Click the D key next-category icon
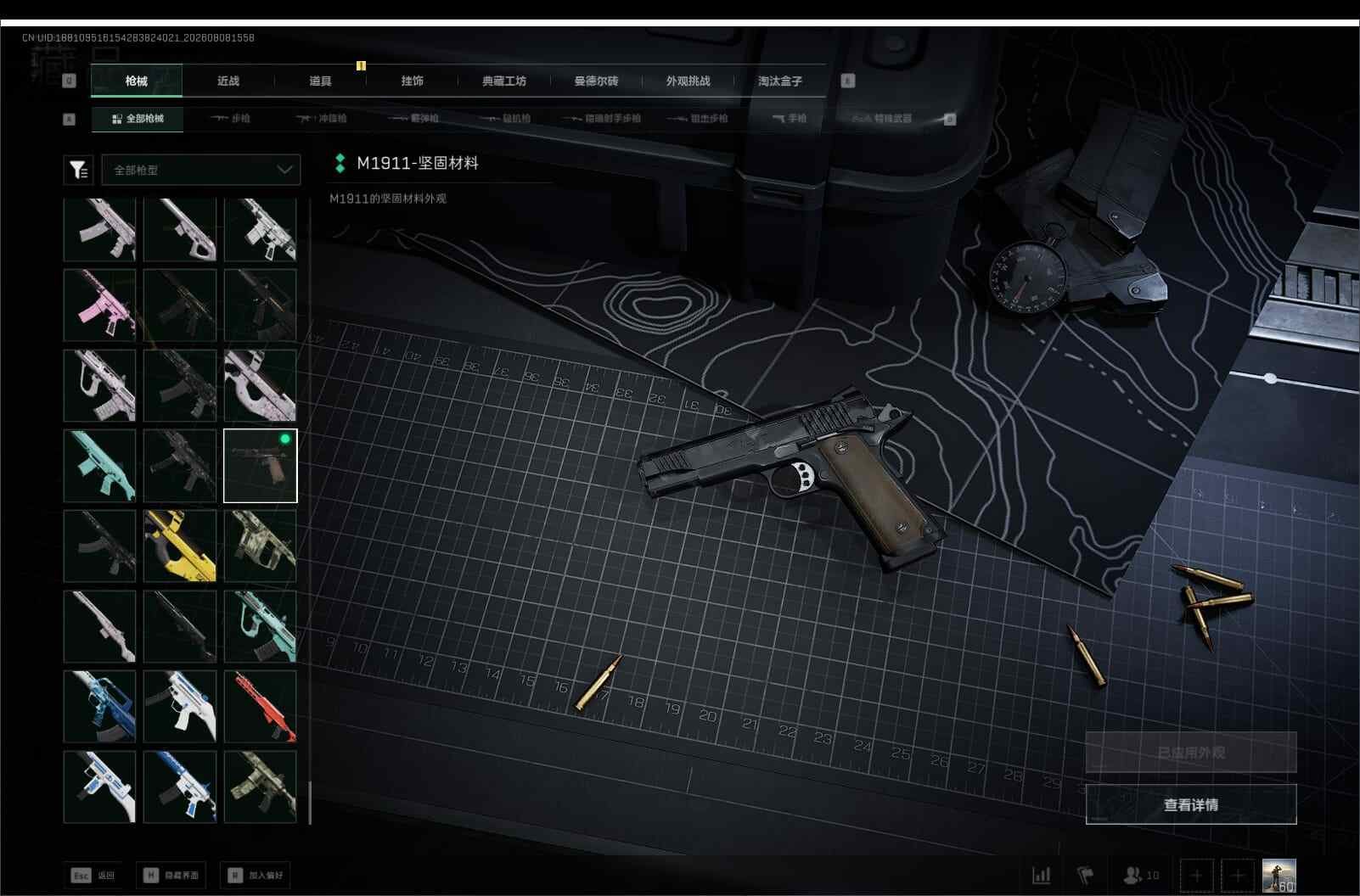Image resolution: width=1360 pixels, height=896 pixels. tap(950, 119)
